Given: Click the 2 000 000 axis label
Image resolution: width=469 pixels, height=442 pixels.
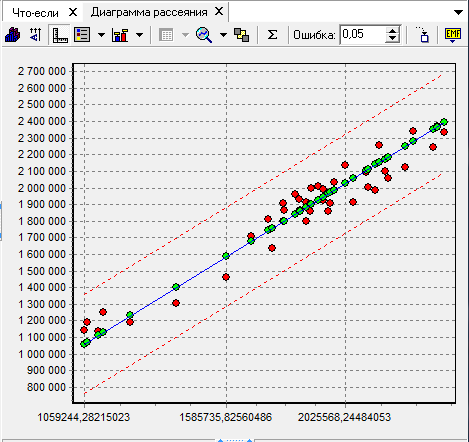Looking at the screenshot, I should click(x=42, y=188).
